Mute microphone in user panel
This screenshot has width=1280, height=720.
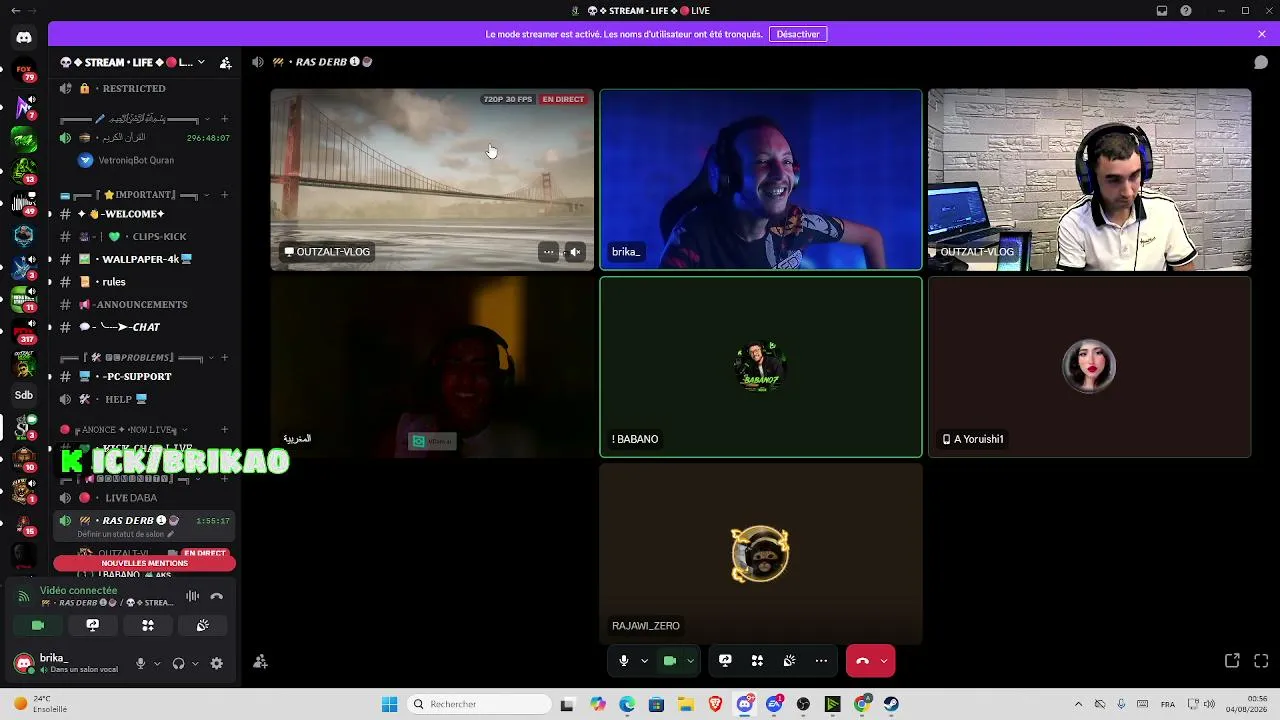[141, 663]
